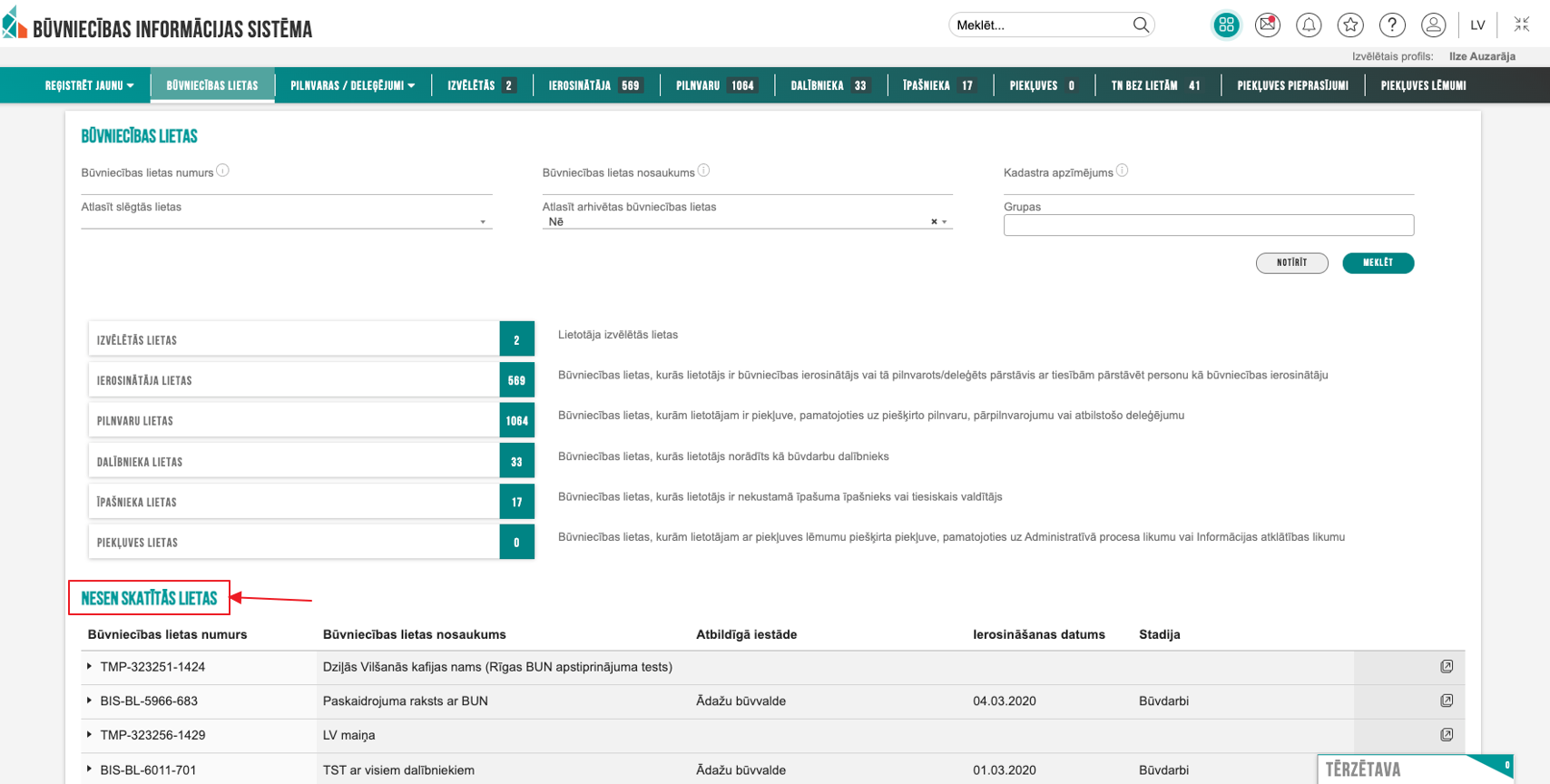Click column header Atbildīgā iestāde

(x=747, y=634)
